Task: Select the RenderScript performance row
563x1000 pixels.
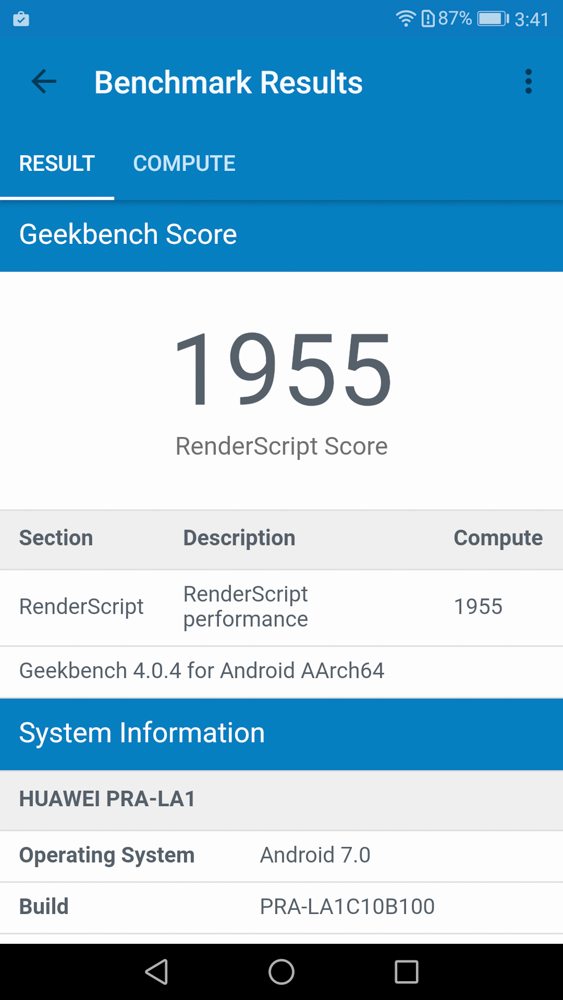Action: 281,607
